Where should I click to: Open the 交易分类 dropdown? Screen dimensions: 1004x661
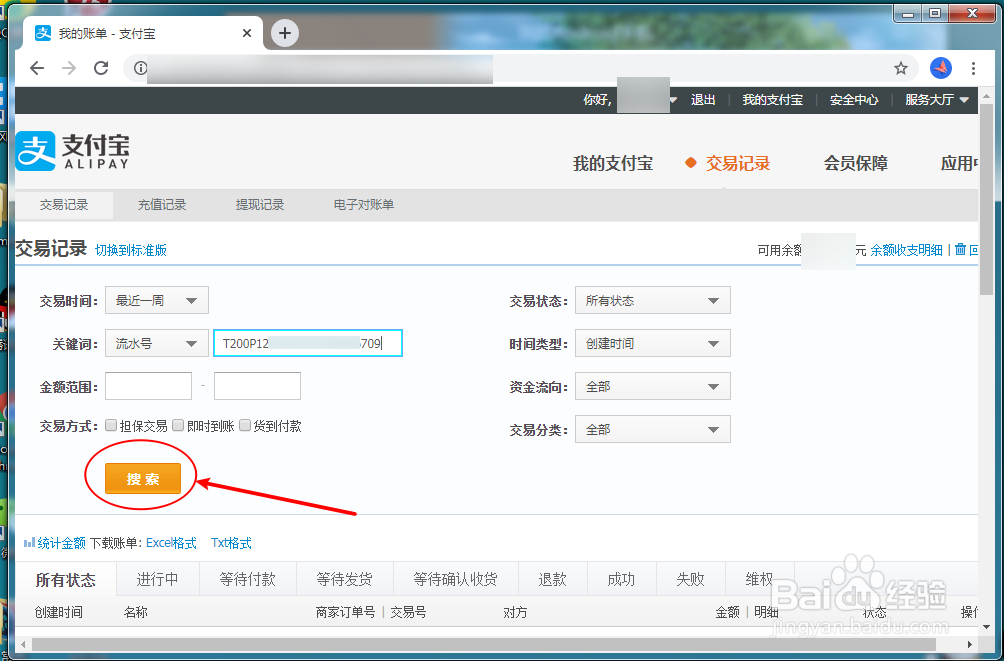[x=652, y=429]
